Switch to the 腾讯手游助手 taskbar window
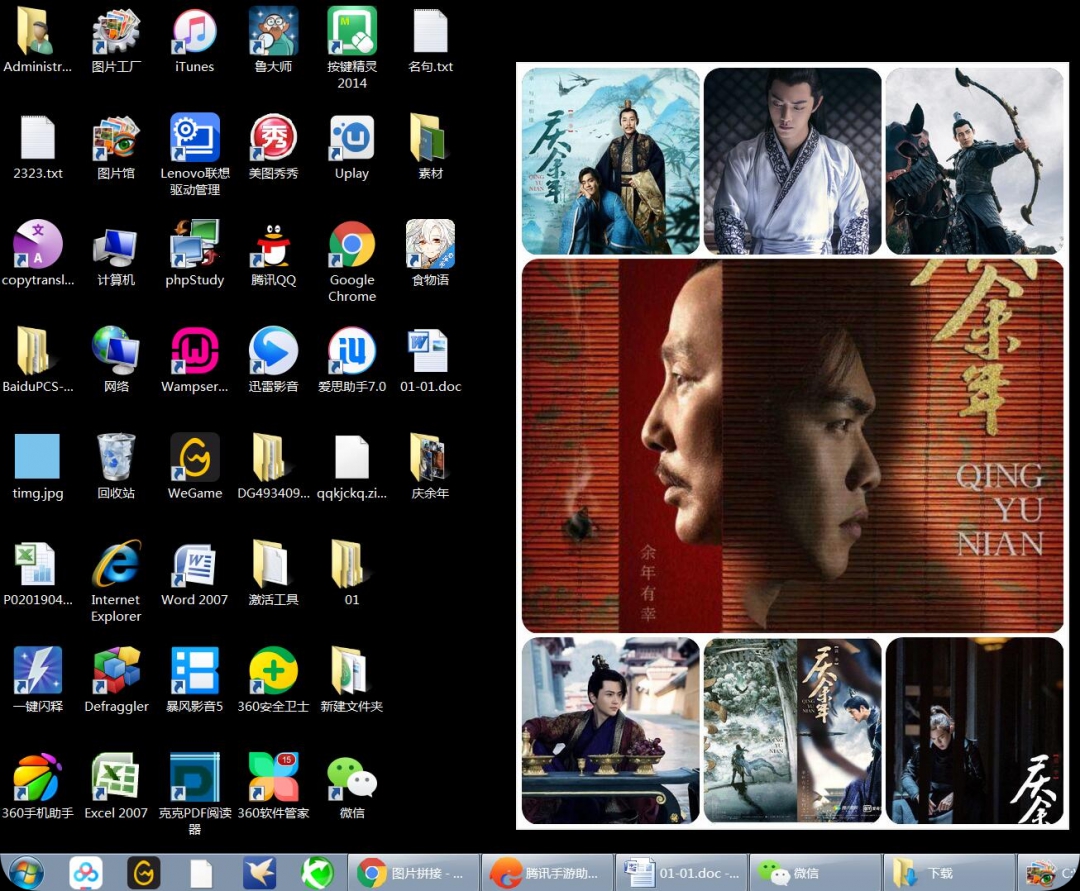Image resolution: width=1080 pixels, height=891 pixels. click(x=547, y=873)
